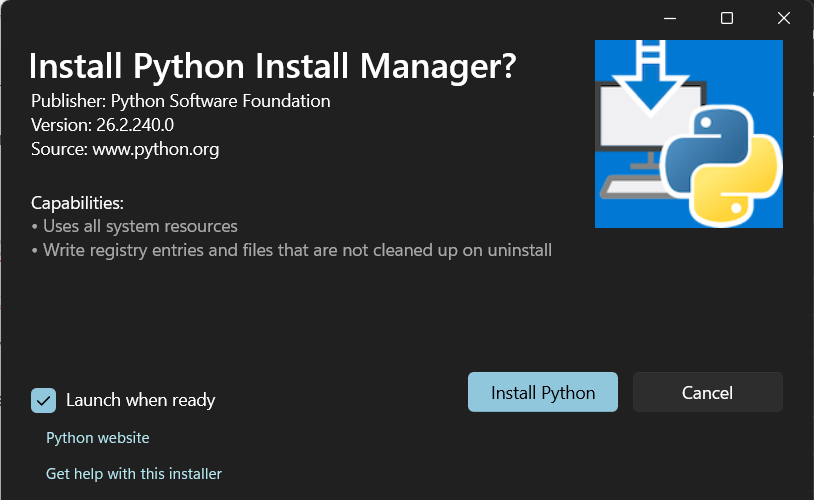Open the Python website link
814x500 pixels.
click(x=98, y=438)
